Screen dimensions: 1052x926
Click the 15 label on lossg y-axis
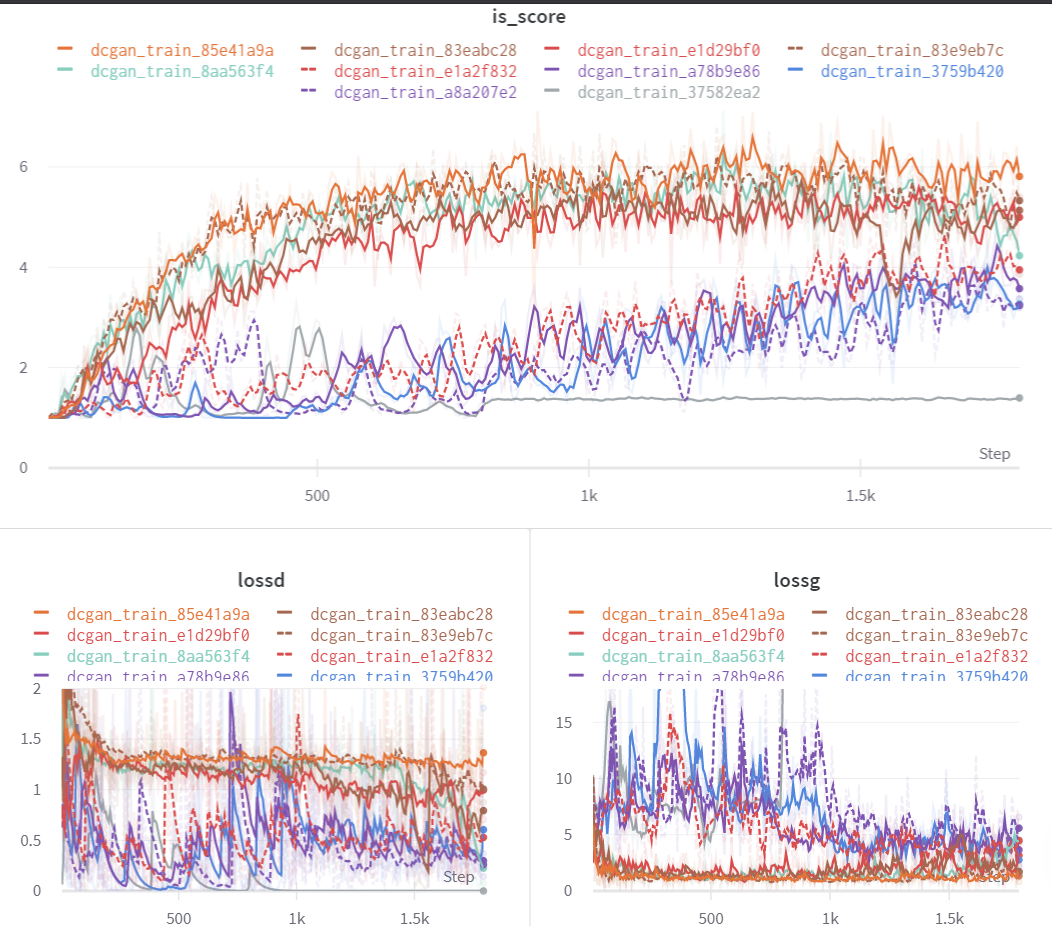(564, 723)
